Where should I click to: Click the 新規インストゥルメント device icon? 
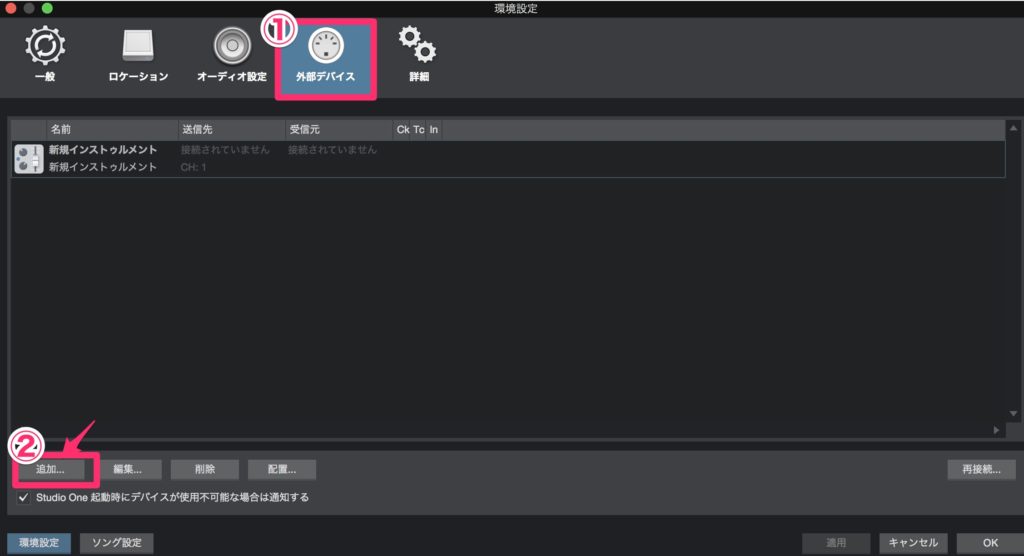(29, 159)
